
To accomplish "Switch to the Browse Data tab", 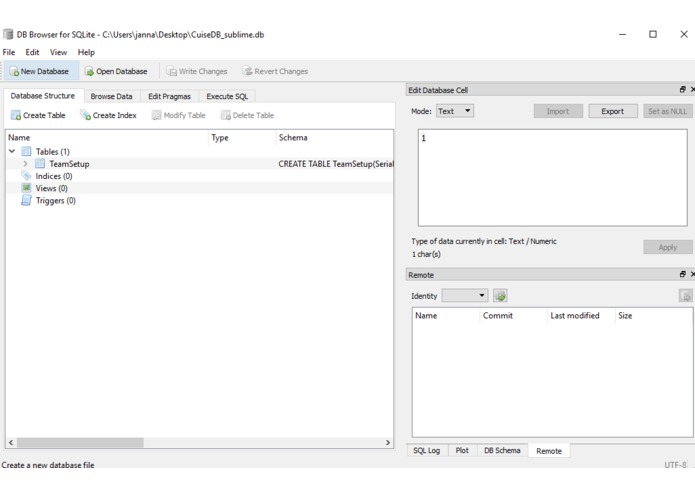I will 111,96.
